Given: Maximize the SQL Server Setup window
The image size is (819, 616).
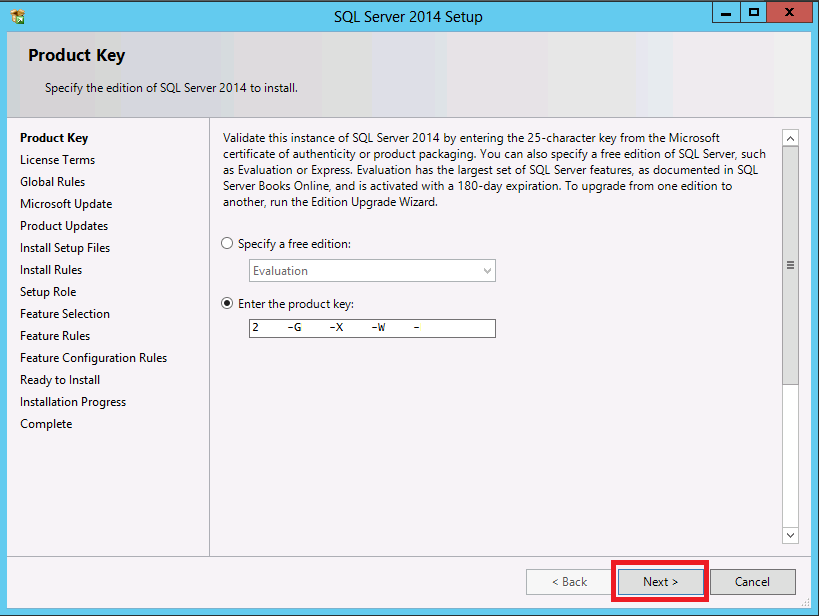Looking at the screenshot, I should point(753,13).
